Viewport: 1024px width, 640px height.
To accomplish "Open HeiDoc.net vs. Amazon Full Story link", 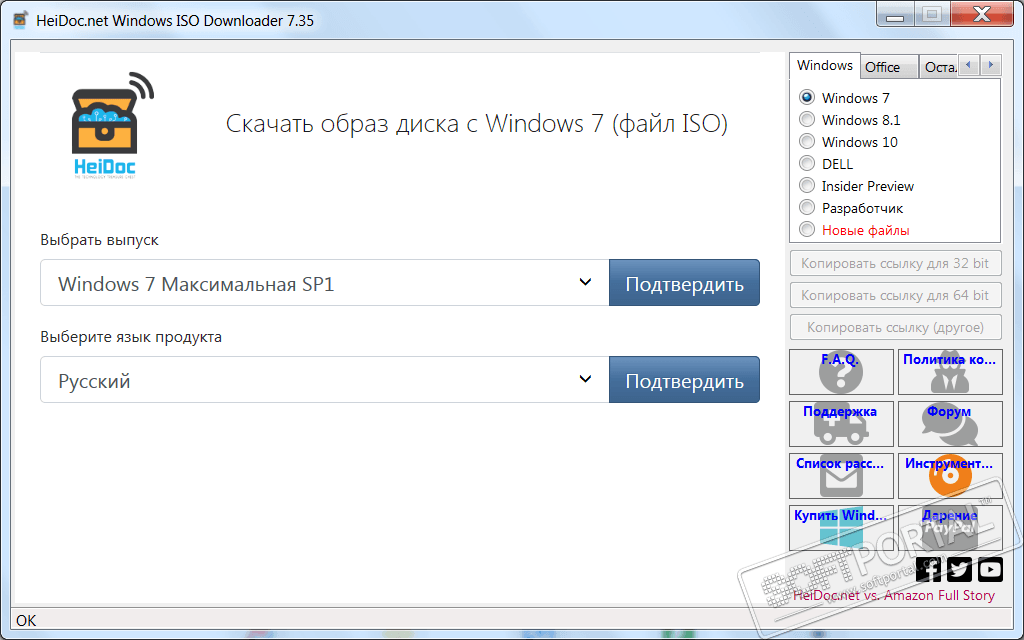I will [893, 596].
